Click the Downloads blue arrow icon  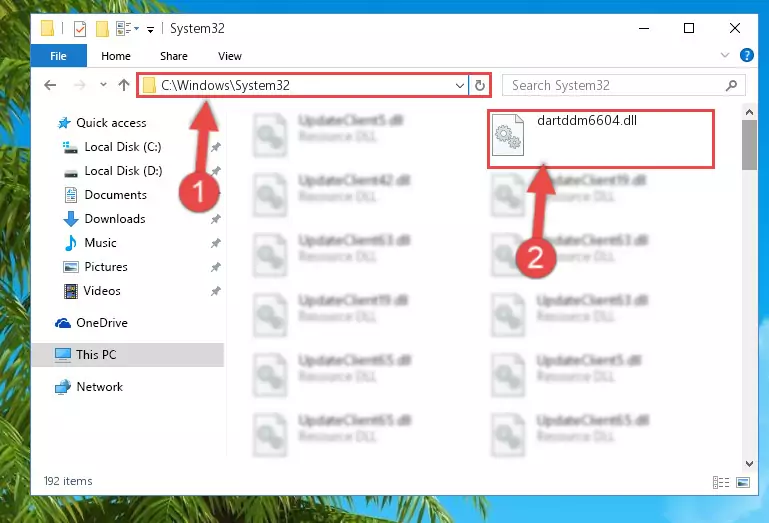(x=71, y=219)
